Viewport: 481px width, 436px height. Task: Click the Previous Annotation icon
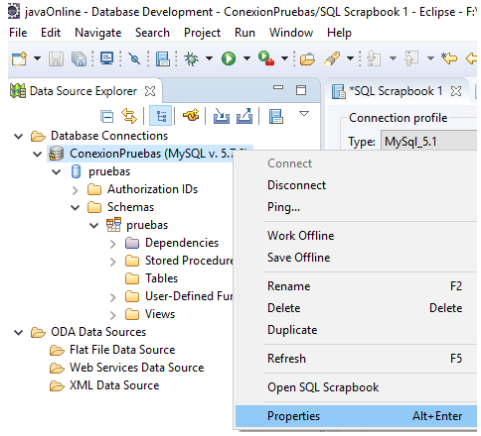[x=411, y=59]
